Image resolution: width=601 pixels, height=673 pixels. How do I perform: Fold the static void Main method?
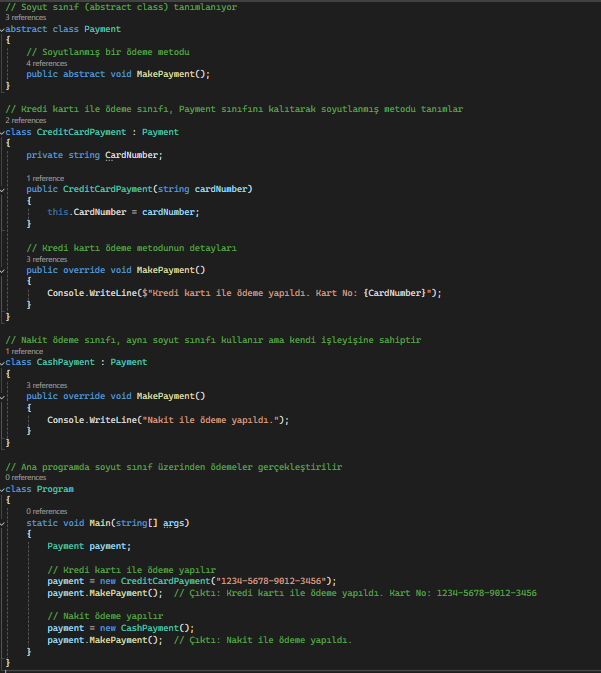point(3,523)
